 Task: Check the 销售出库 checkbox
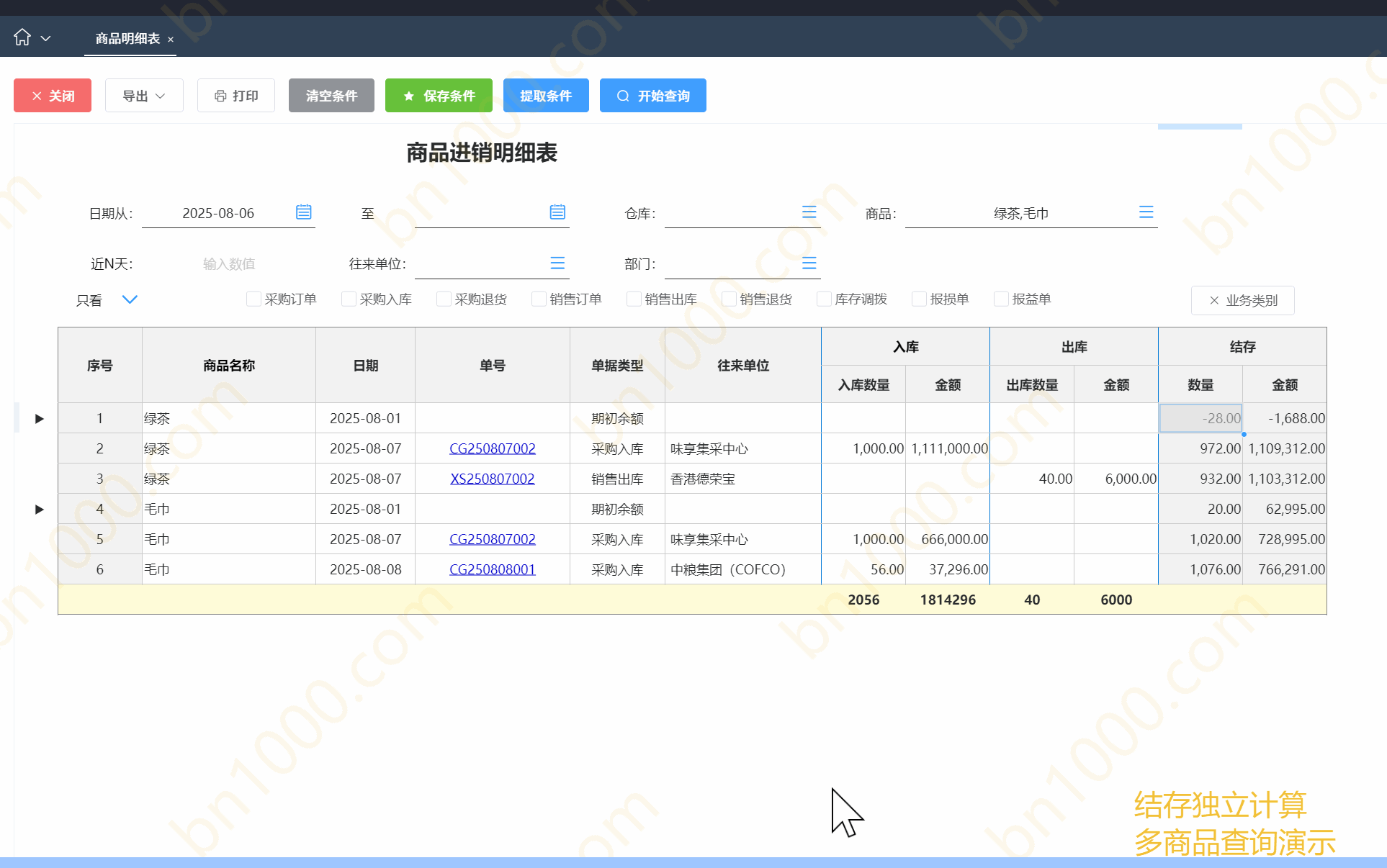[634, 299]
